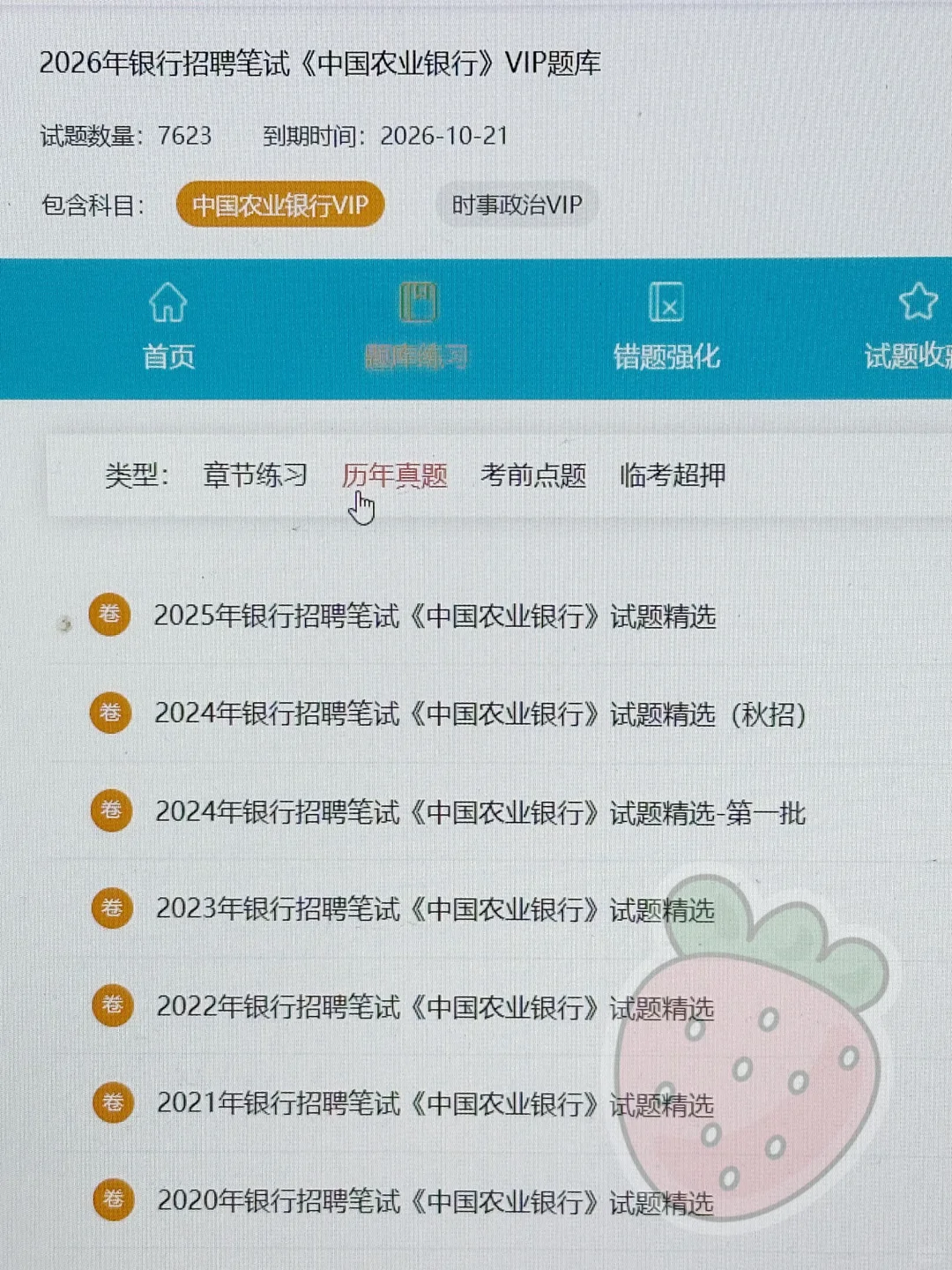Switch to the 临考超押 tab
The image size is (952, 1270).
click(671, 475)
